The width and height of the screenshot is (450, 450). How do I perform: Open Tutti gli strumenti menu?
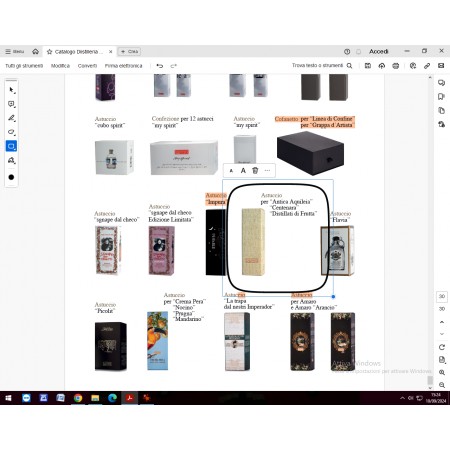[x=24, y=66]
